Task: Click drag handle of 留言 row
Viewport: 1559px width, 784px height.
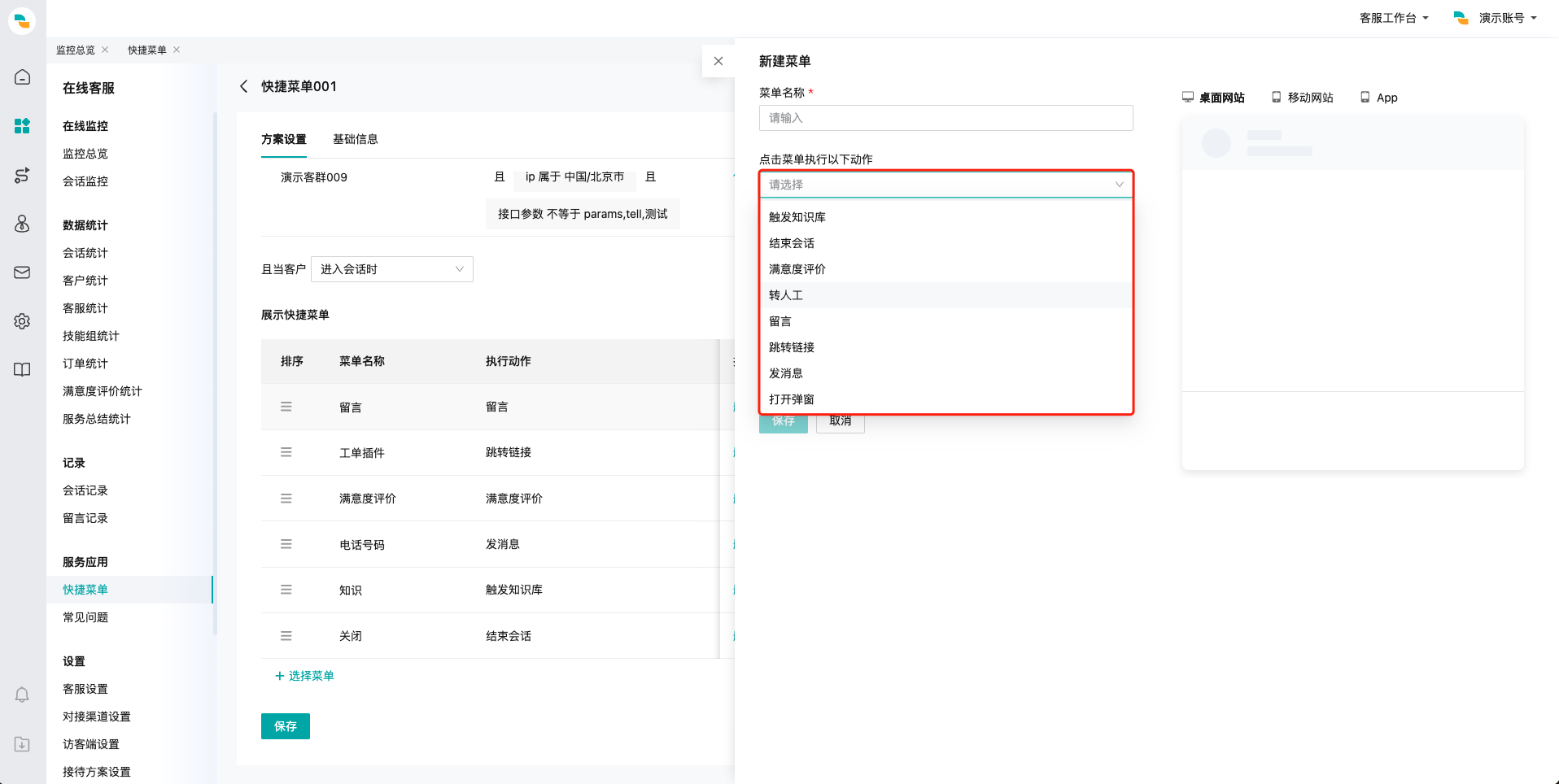Action: click(x=286, y=407)
